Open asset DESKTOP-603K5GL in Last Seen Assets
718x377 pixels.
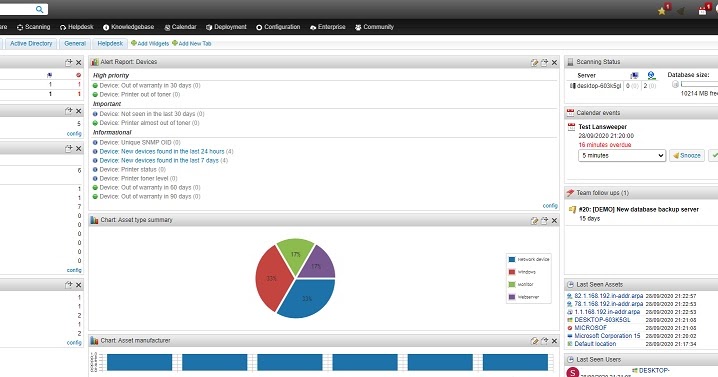point(602,320)
